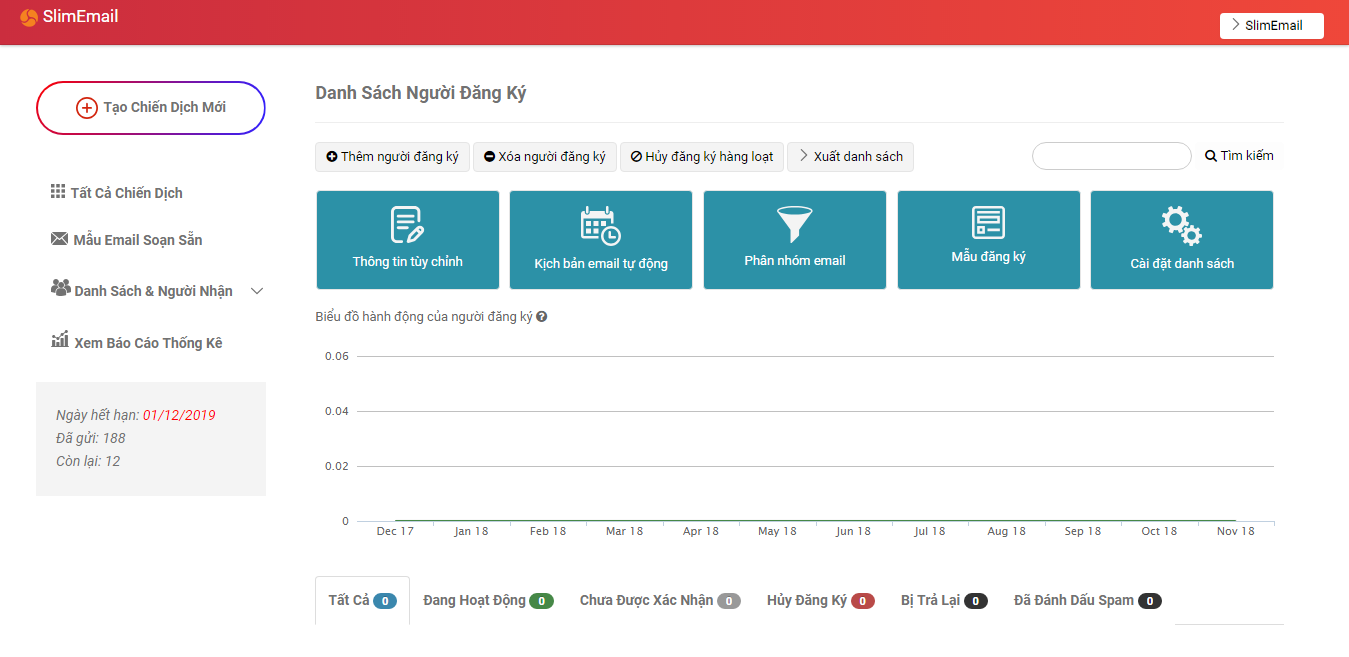Screen dimensions: 1349x657
Task: Switch to the Tất Cả tab
Action: 362,601
